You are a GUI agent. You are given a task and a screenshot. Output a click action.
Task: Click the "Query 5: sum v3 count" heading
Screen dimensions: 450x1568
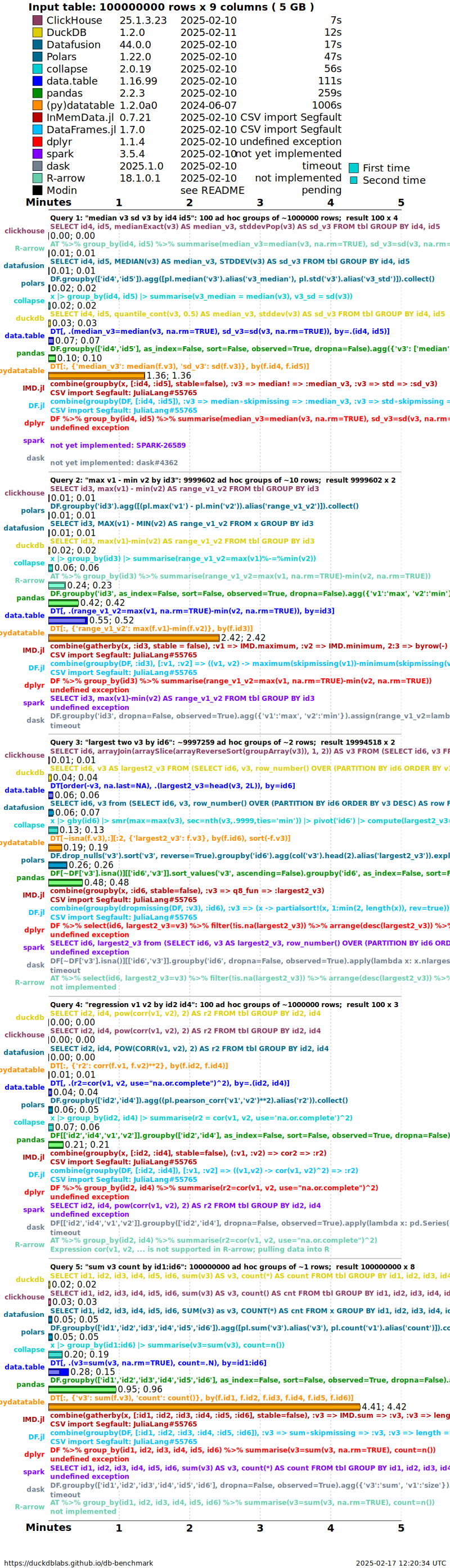pyautogui.click(x=233, y=1267)
